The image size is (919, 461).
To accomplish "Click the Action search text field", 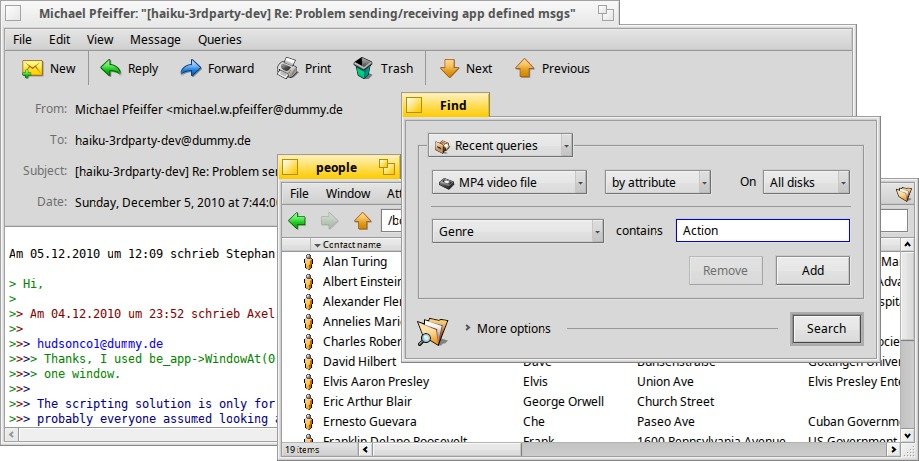I will [x=763, y=230].
